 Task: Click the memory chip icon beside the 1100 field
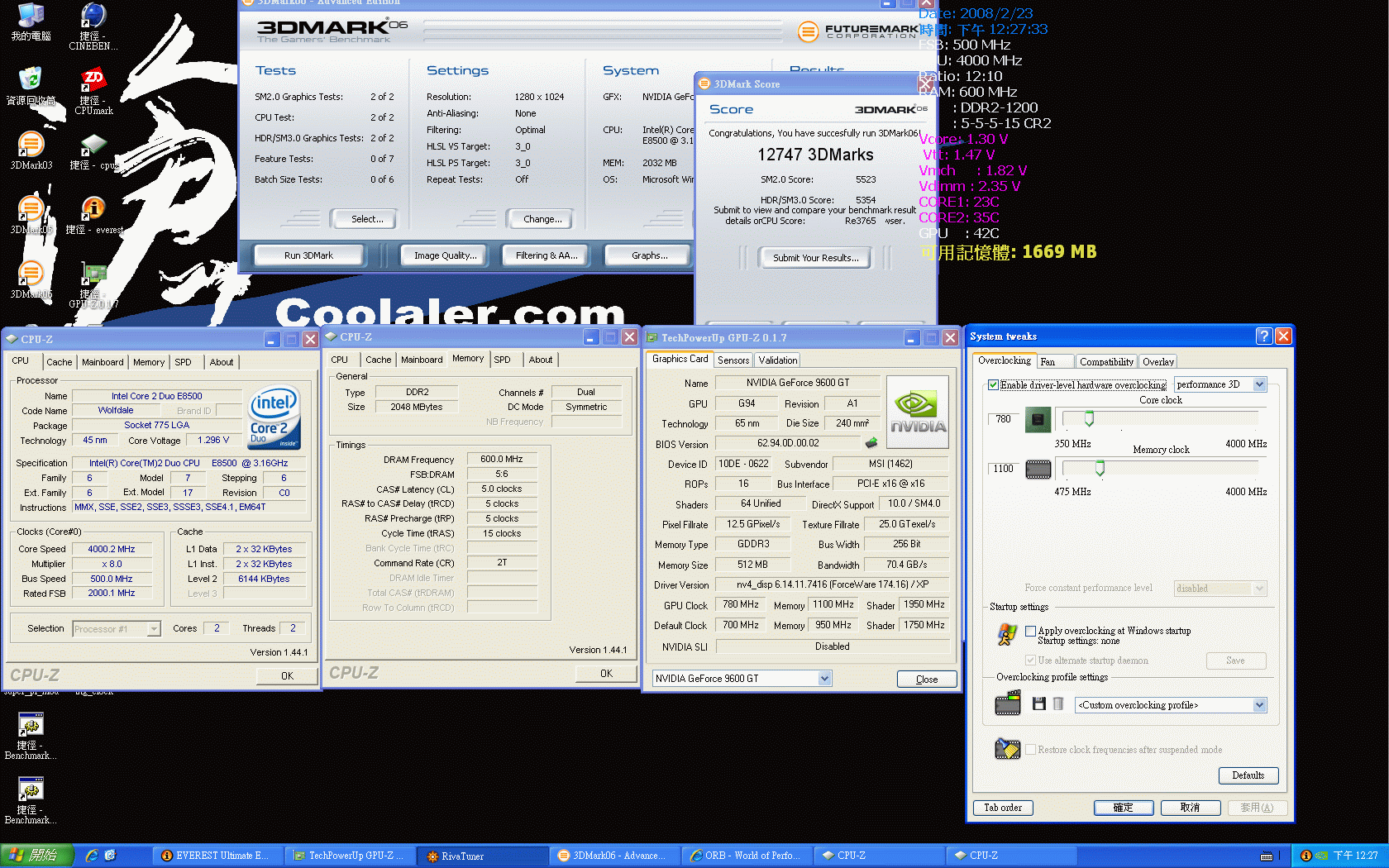(1038, 470)
